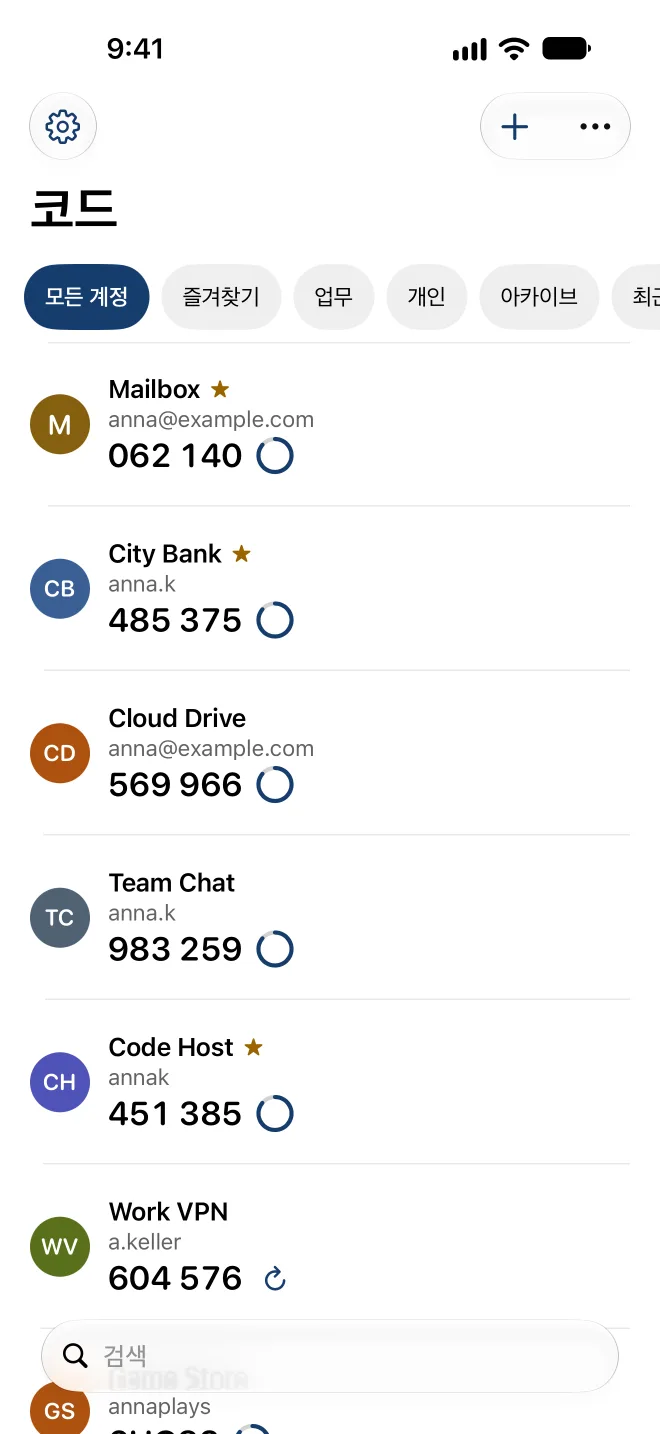Select the 모든 계정 filter chip

[86, 297]
